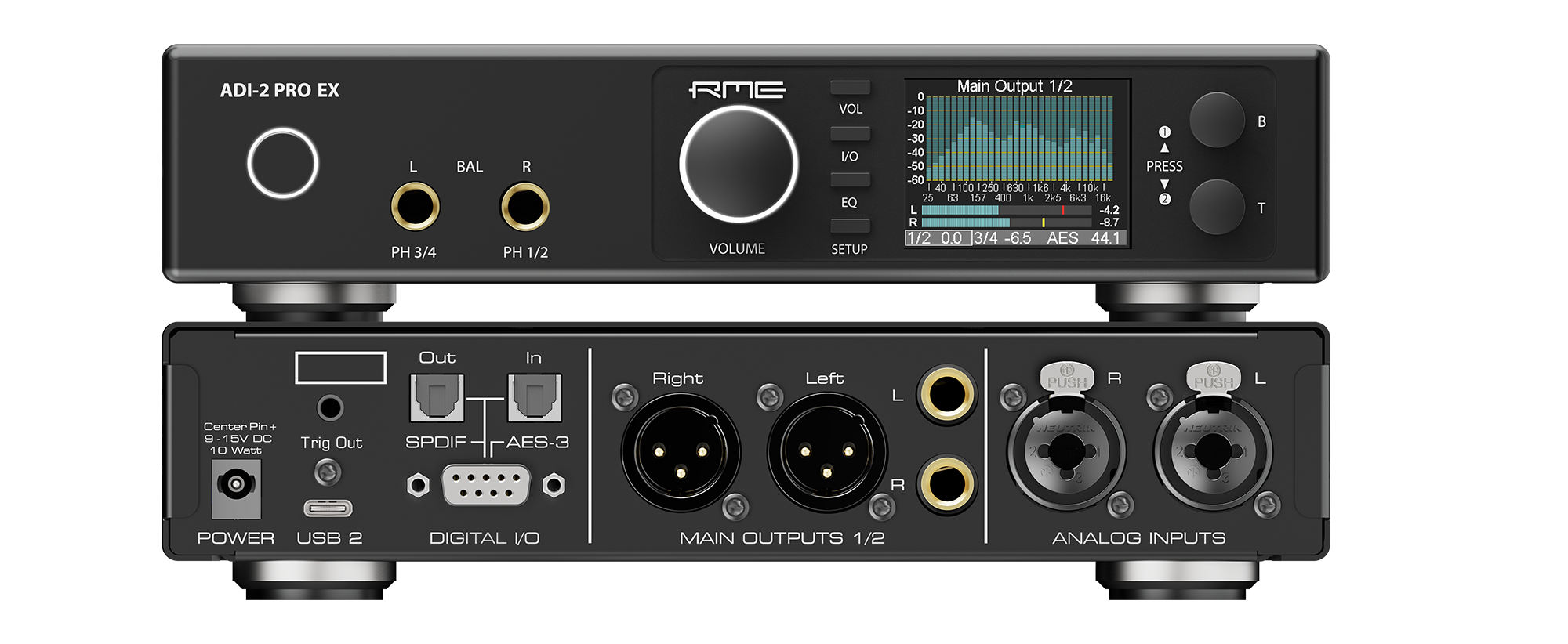Click the ADI-2 PRO EX model label
The width and height of the screenshot is (1568, 644).
(x=280, y=90)
